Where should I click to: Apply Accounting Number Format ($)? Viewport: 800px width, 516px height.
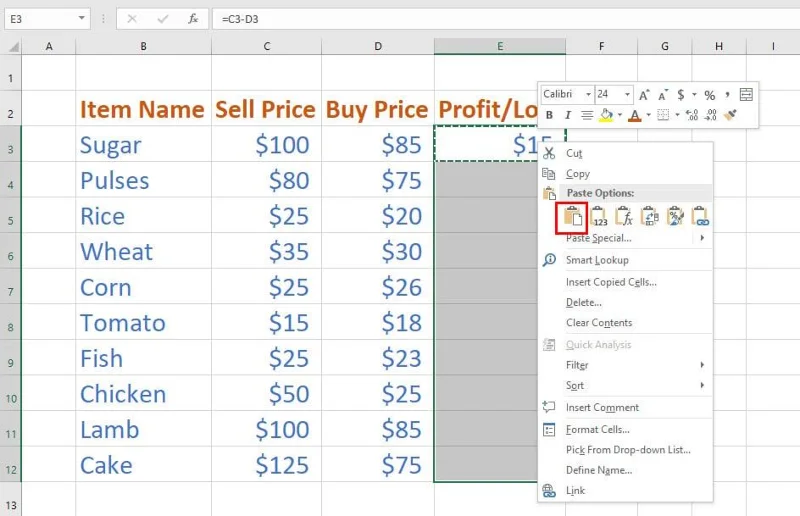coord(681,95)
